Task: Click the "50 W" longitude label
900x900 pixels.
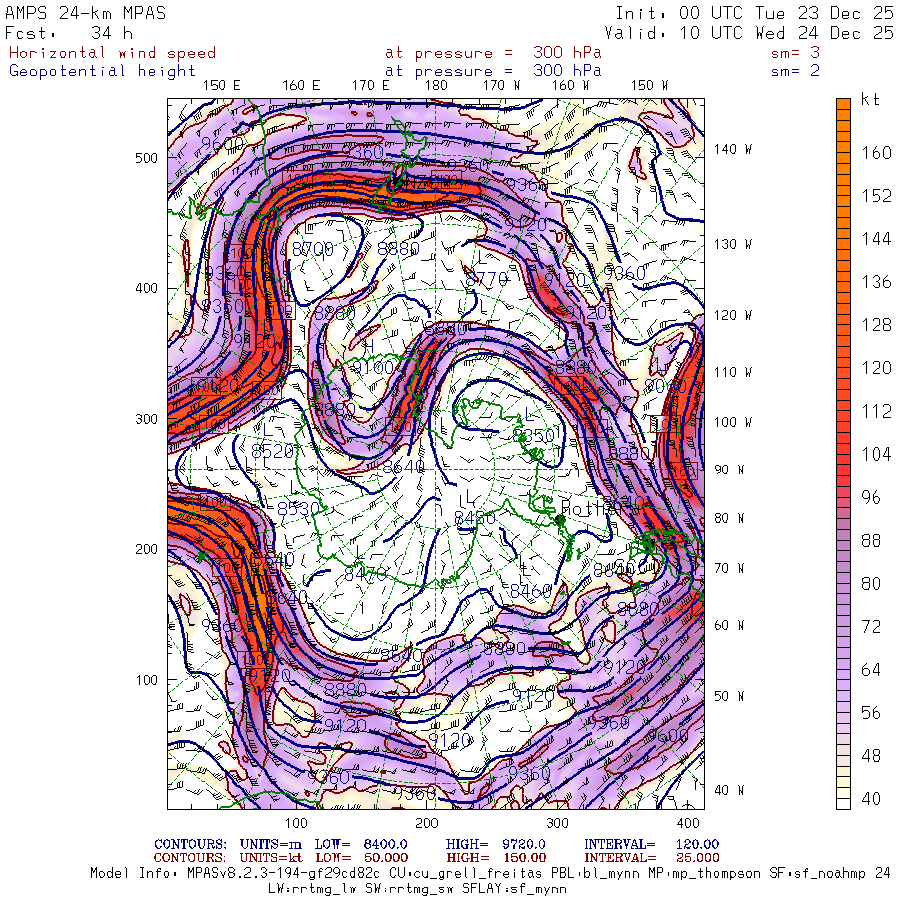Action: click(x=729, y=696)
